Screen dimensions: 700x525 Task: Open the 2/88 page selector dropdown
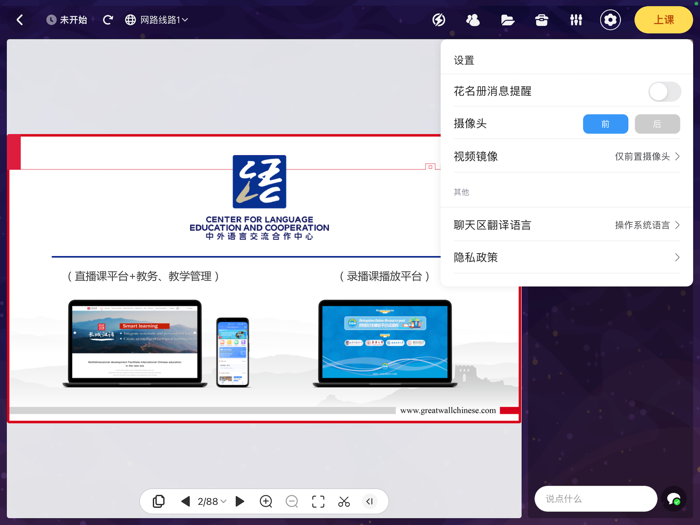click(x=212, y=501)
